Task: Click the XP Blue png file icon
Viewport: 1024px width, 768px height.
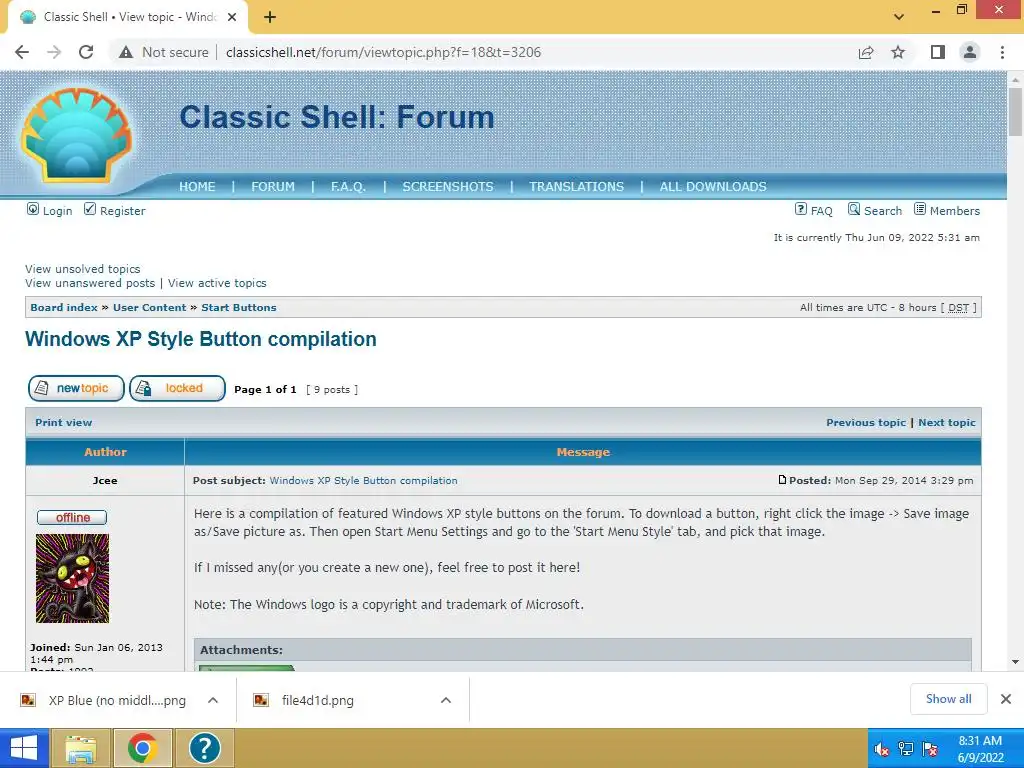Action: (27, 700)
